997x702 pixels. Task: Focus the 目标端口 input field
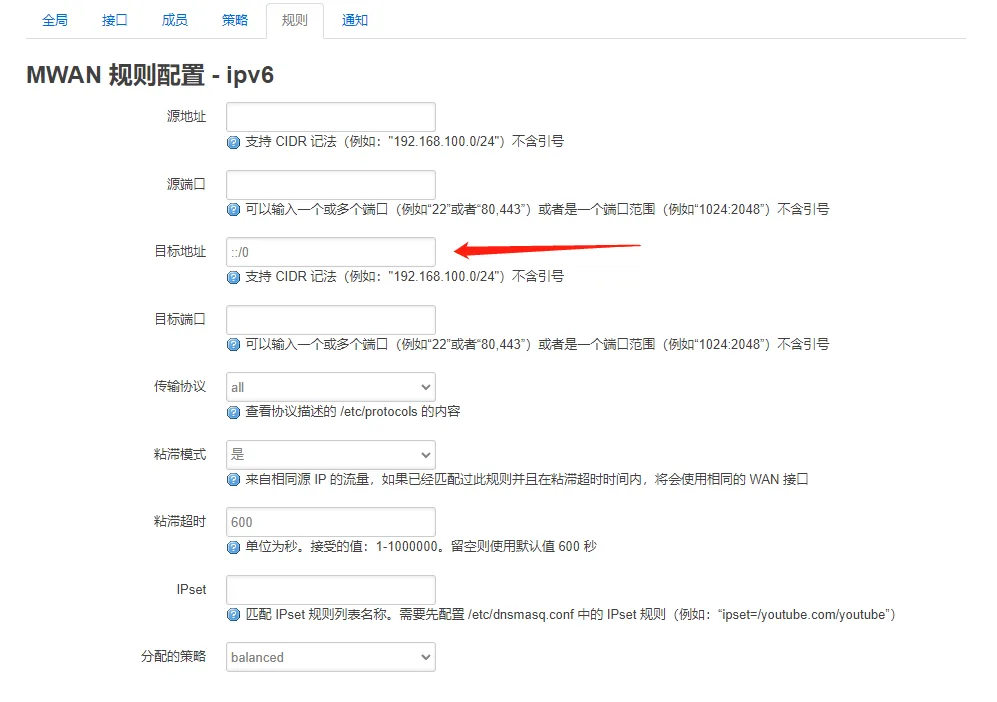point(331,319)
